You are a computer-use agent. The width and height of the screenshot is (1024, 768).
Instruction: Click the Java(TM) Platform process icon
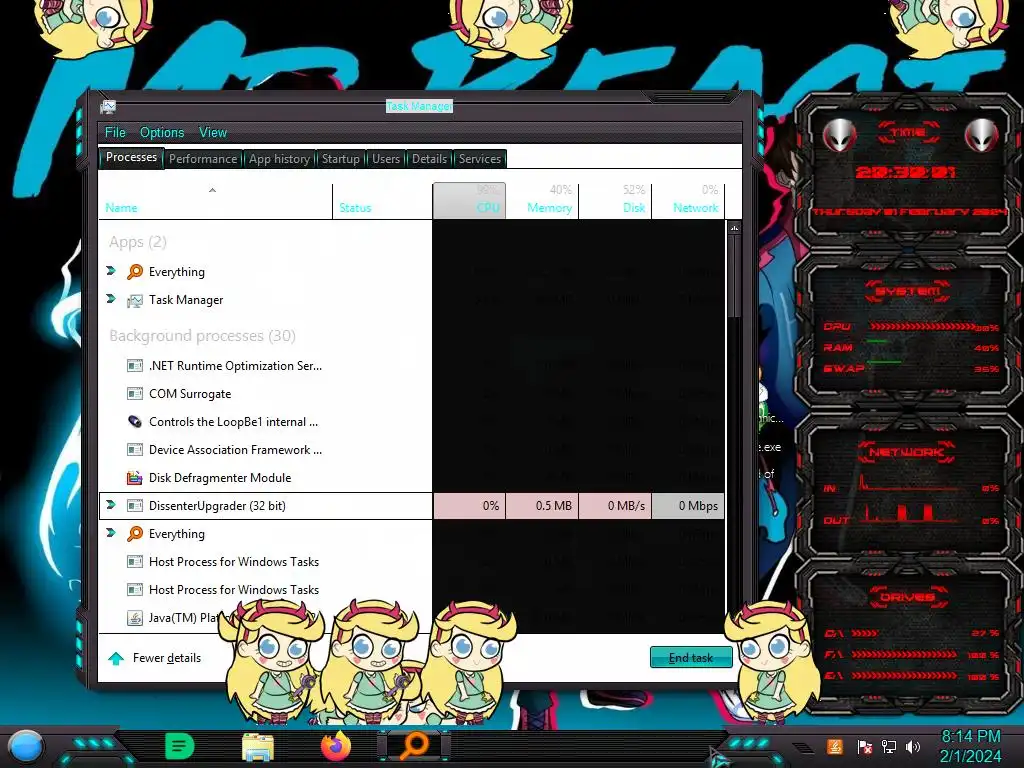coord(135,618)
